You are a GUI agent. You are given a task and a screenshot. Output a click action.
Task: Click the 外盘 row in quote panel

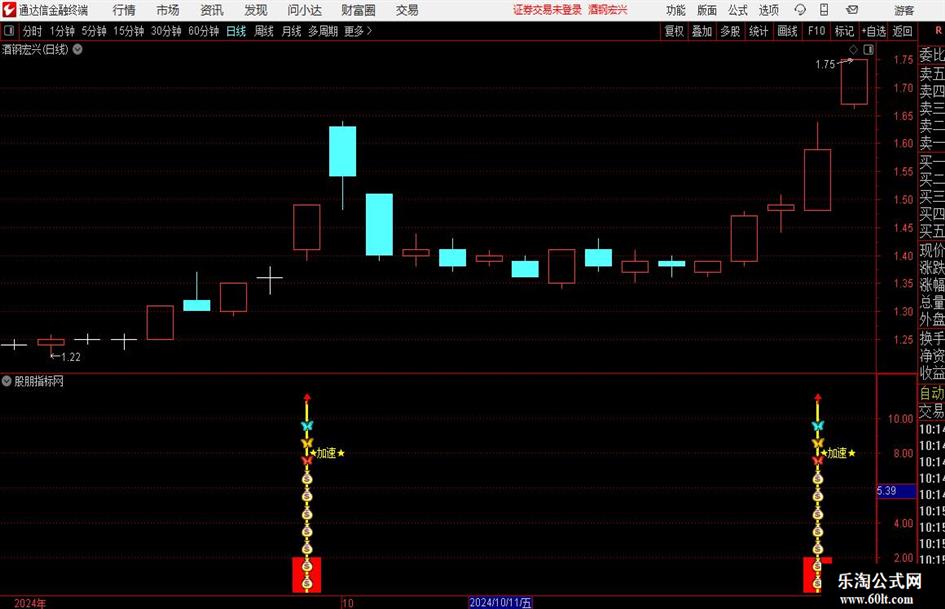pyautogui.click(x=931, y=320)
